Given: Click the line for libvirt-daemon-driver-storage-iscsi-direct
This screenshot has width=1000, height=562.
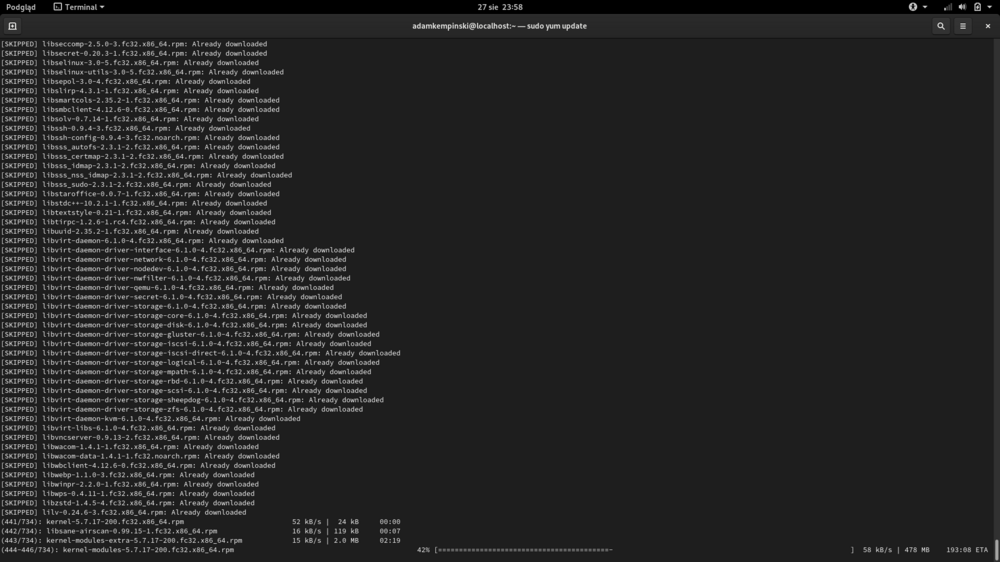Looking at the screenshot, I should [201, 353].
